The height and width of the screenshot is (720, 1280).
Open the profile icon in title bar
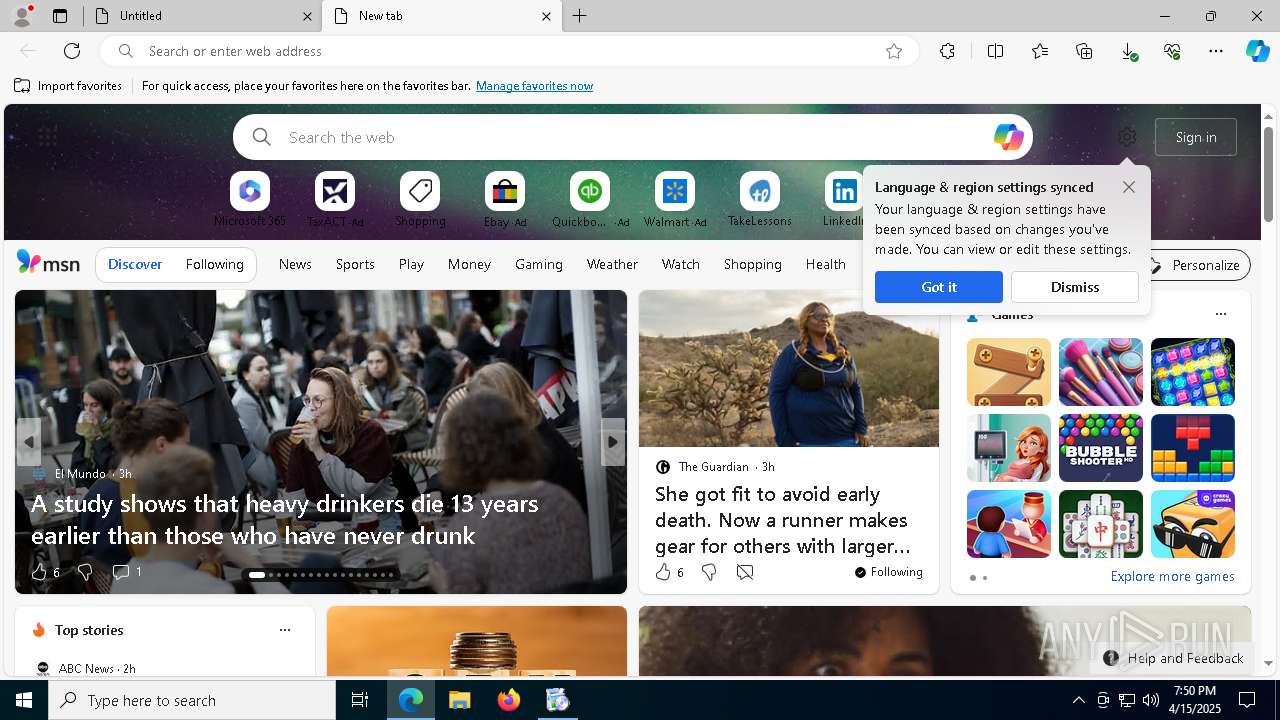point(22,16)
